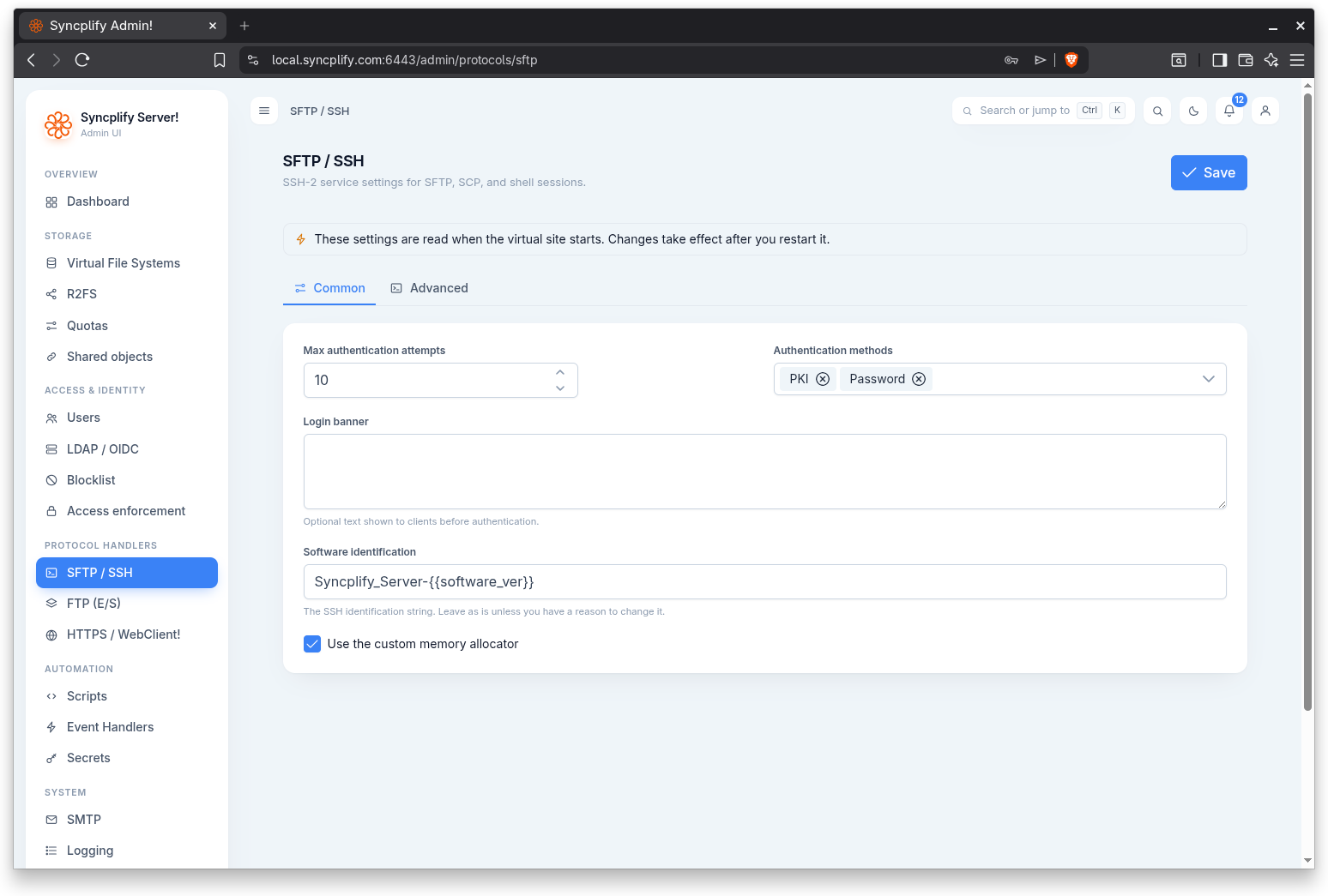Select the Common tab
Viewport: 1328px width, 896px height.
point(329,288)
